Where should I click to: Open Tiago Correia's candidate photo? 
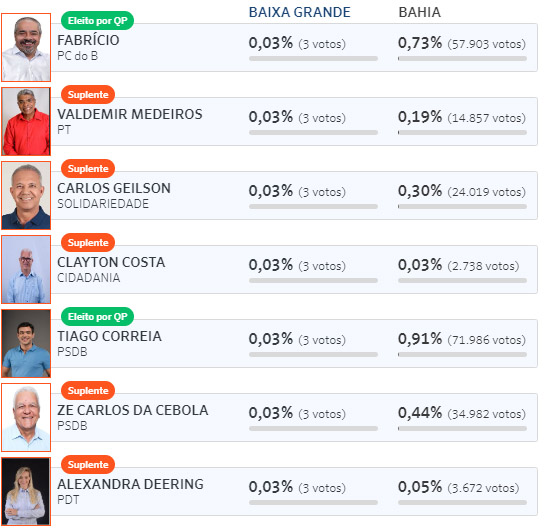[26, 343]
